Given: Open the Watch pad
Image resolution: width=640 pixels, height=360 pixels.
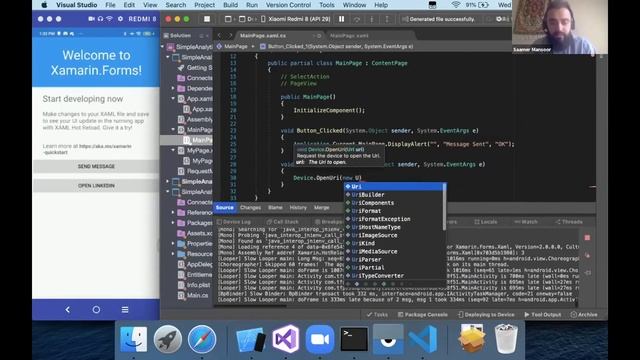Looking at the screenshot, I should [526, 222].
